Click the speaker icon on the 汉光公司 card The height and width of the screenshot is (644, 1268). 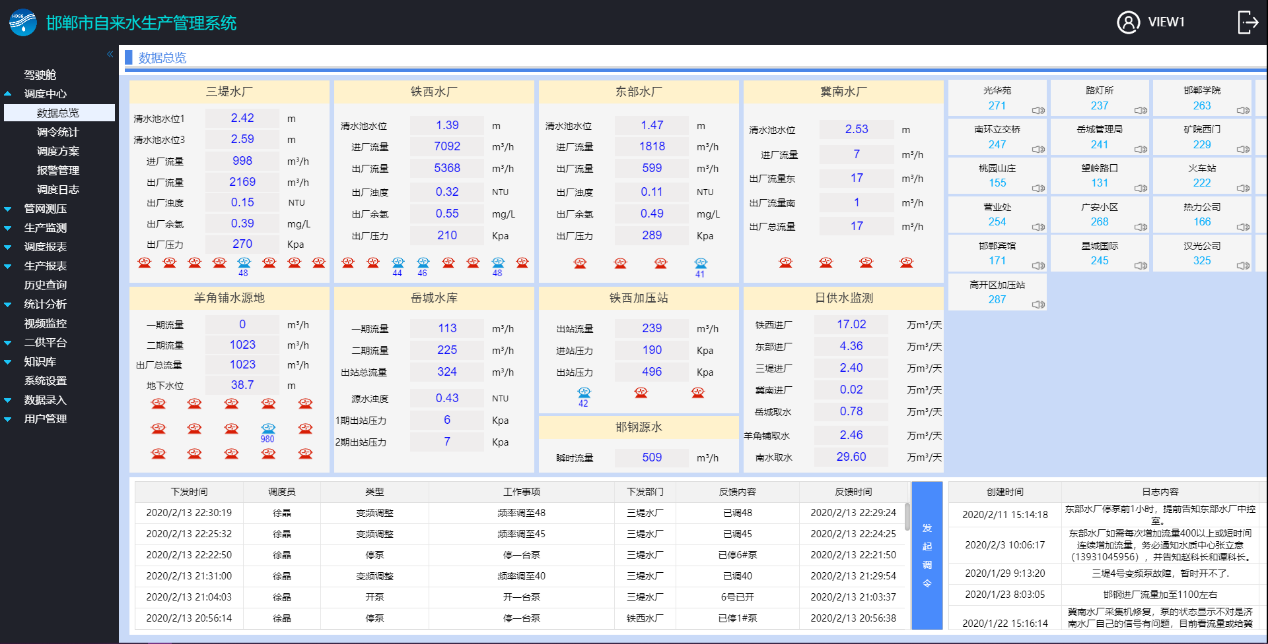click(1243, 266)
